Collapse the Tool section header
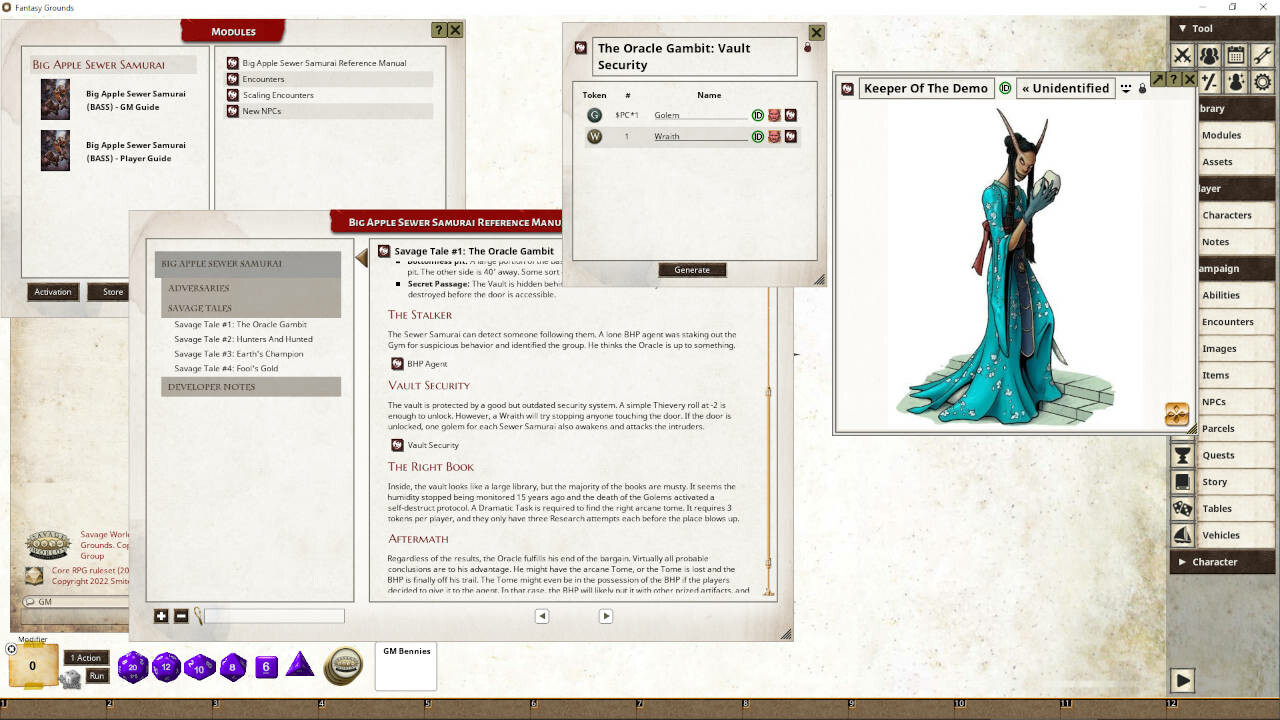This screenshot has width=1280, height=720. (x=1183, y=28)
